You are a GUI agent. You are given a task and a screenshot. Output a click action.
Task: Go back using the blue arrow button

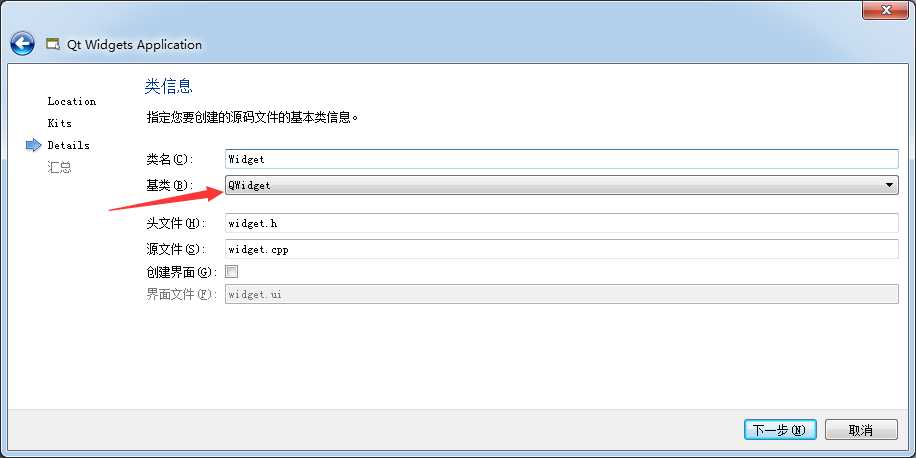tap(22, 44)
